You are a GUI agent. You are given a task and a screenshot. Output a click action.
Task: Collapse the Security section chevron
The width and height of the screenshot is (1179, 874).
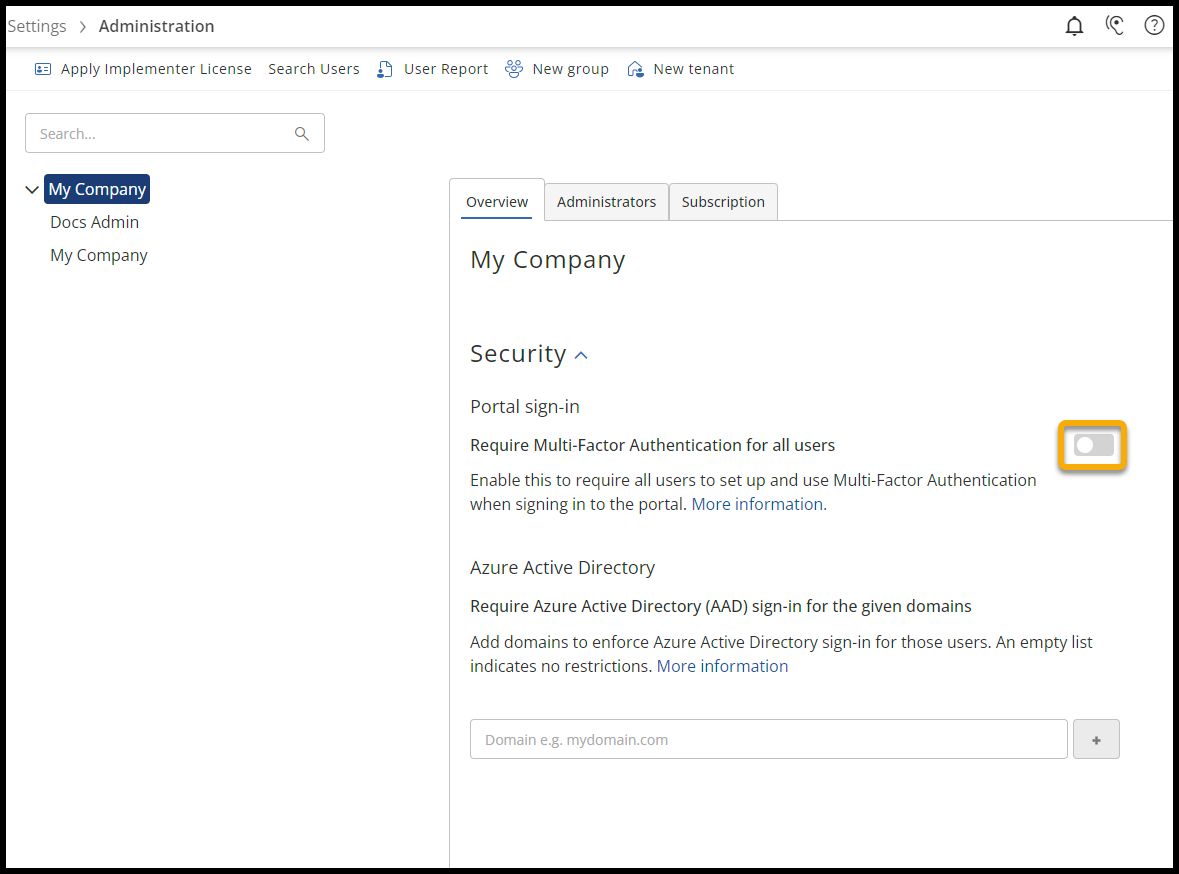tap(581, 355)
